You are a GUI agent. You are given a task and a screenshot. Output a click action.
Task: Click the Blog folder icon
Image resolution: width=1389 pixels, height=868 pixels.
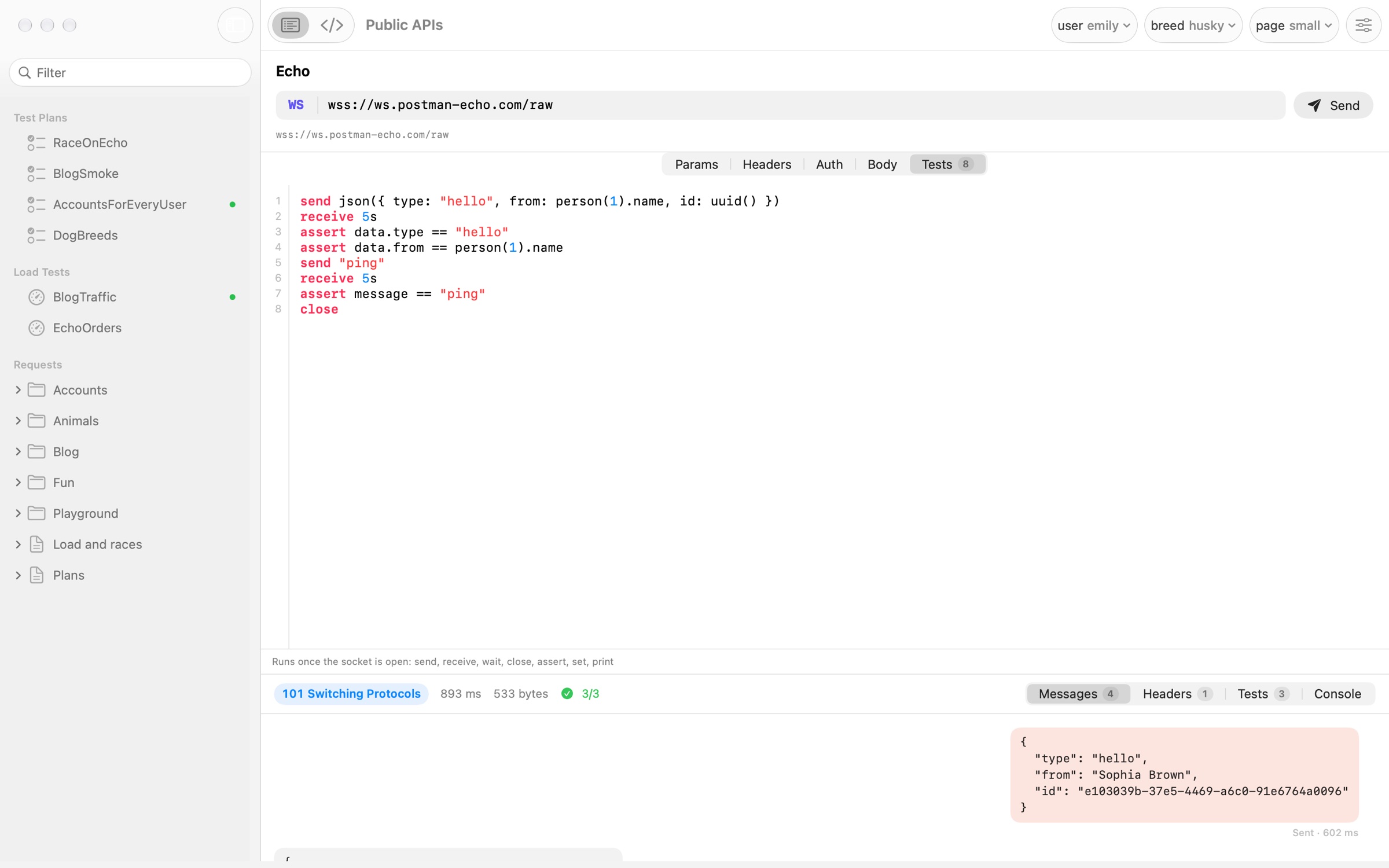(36, 451)
